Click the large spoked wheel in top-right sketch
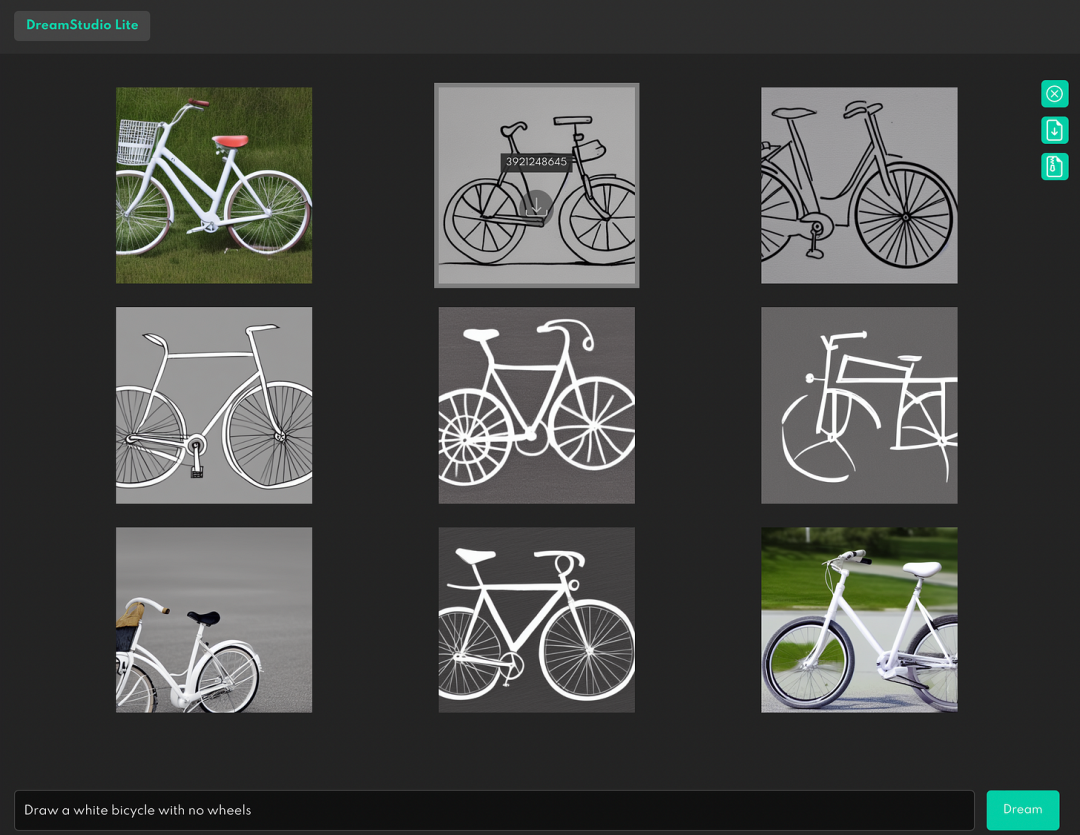1080x835 pixels. pos(904,216)
